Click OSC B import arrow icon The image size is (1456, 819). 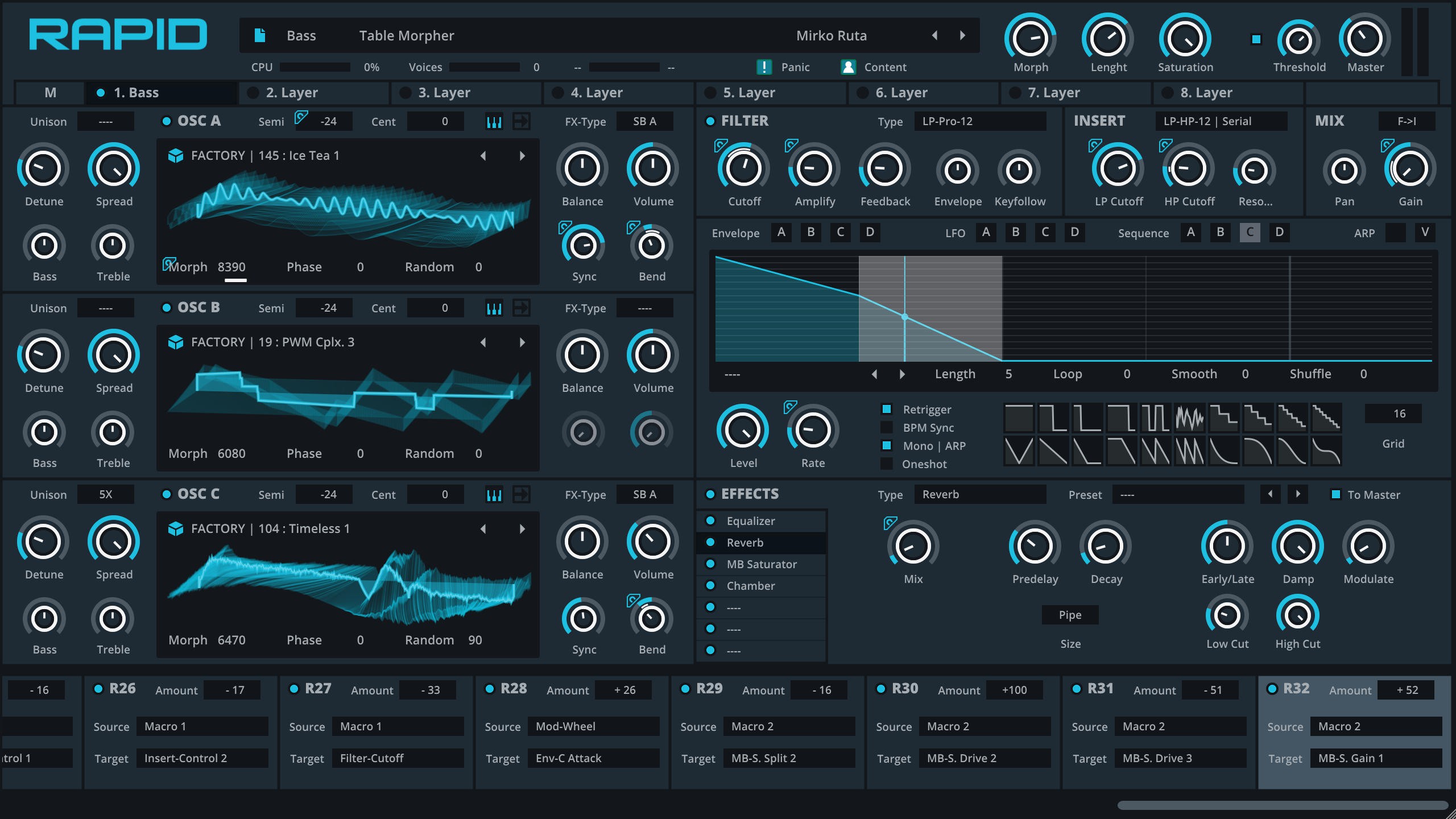point(522,308)
